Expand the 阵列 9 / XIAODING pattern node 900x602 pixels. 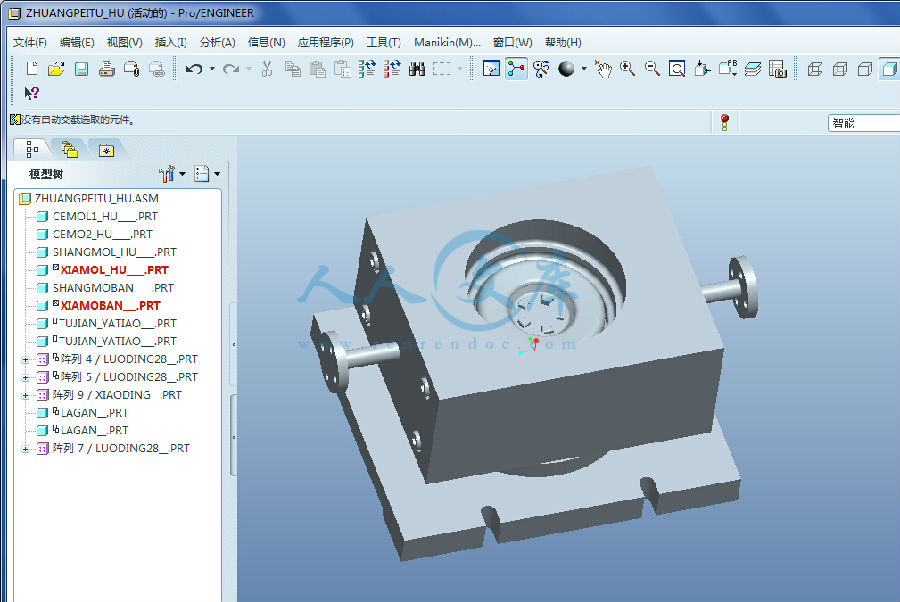pos(25,395)
